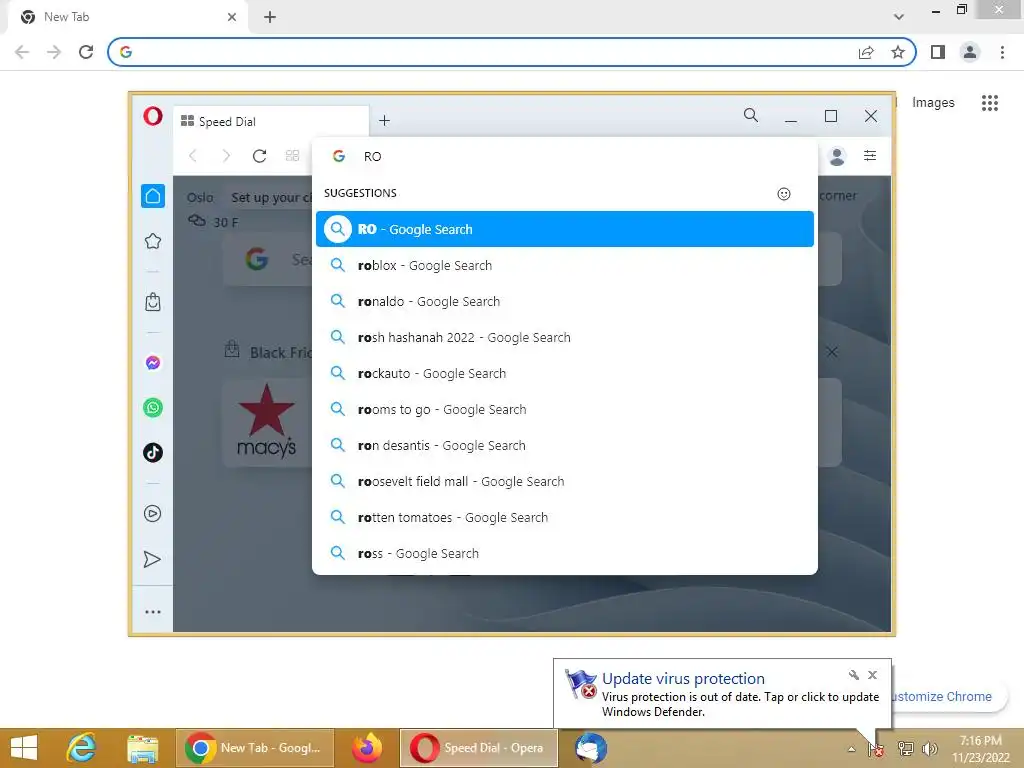
Task: Choose the roosevelt field mall suggestion
Action: pos(565,481)
